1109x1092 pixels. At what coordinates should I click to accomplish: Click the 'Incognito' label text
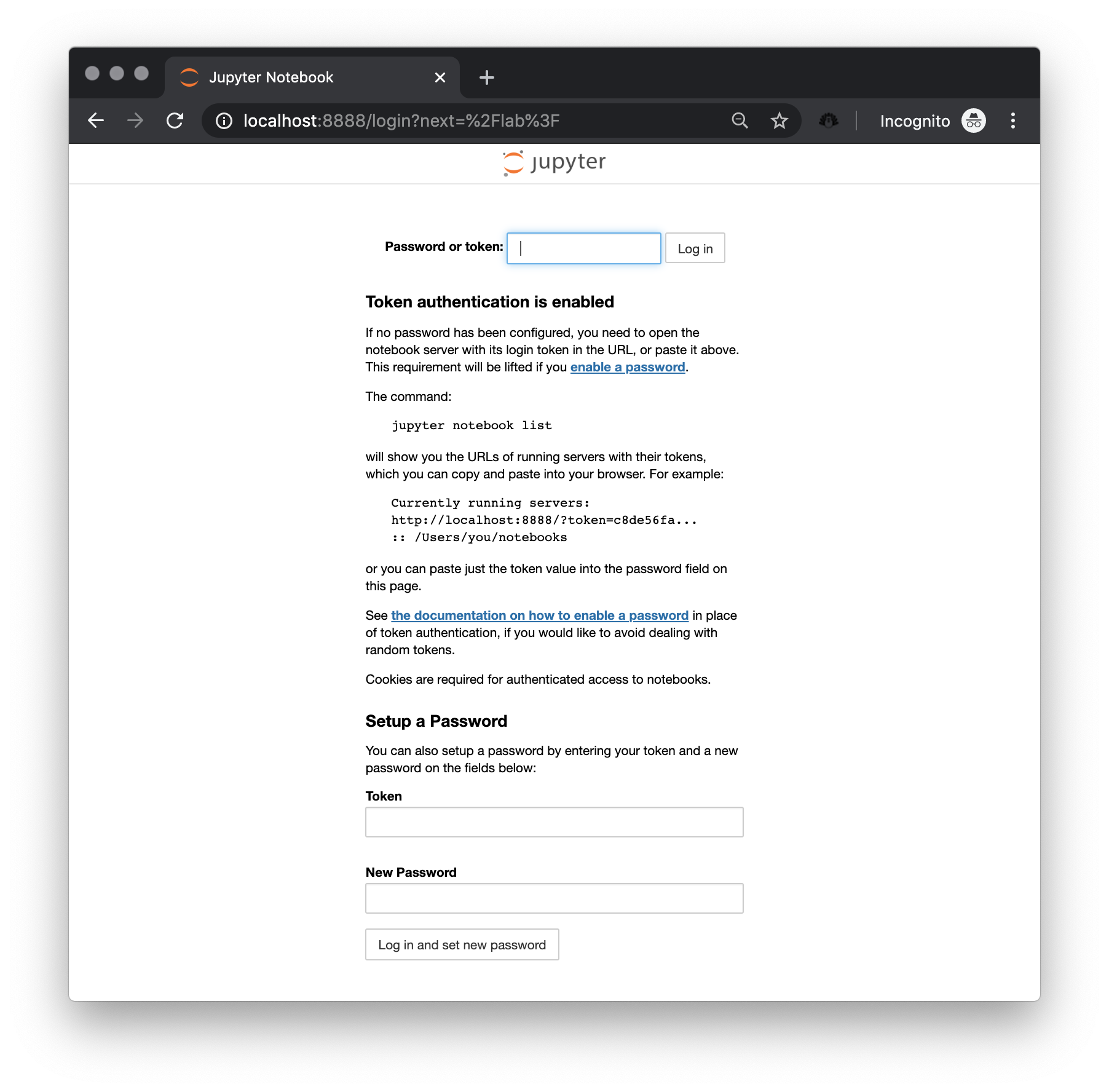point(915,121)
